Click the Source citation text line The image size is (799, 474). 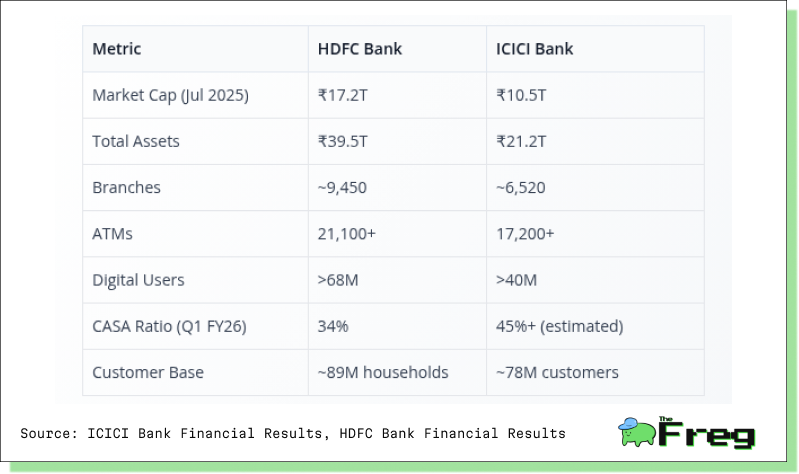pos(293,433)
